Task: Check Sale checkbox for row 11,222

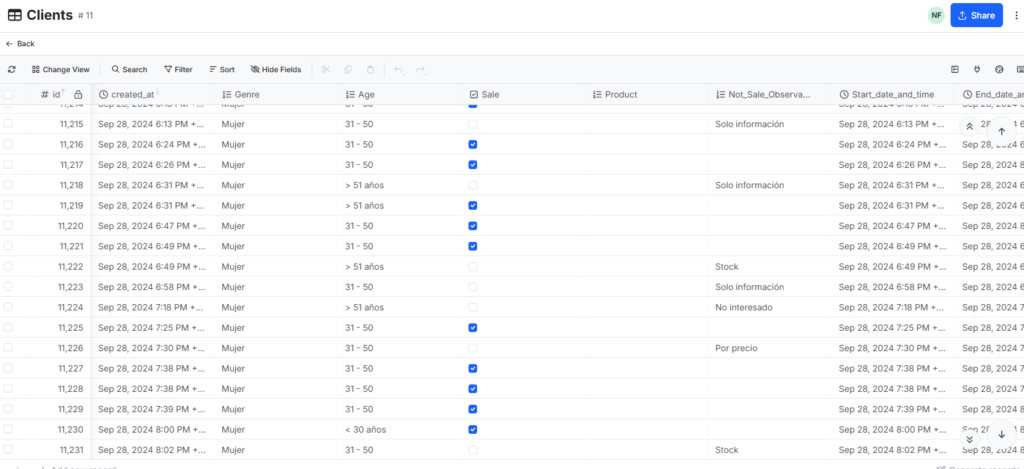Action: coord(473,267)
